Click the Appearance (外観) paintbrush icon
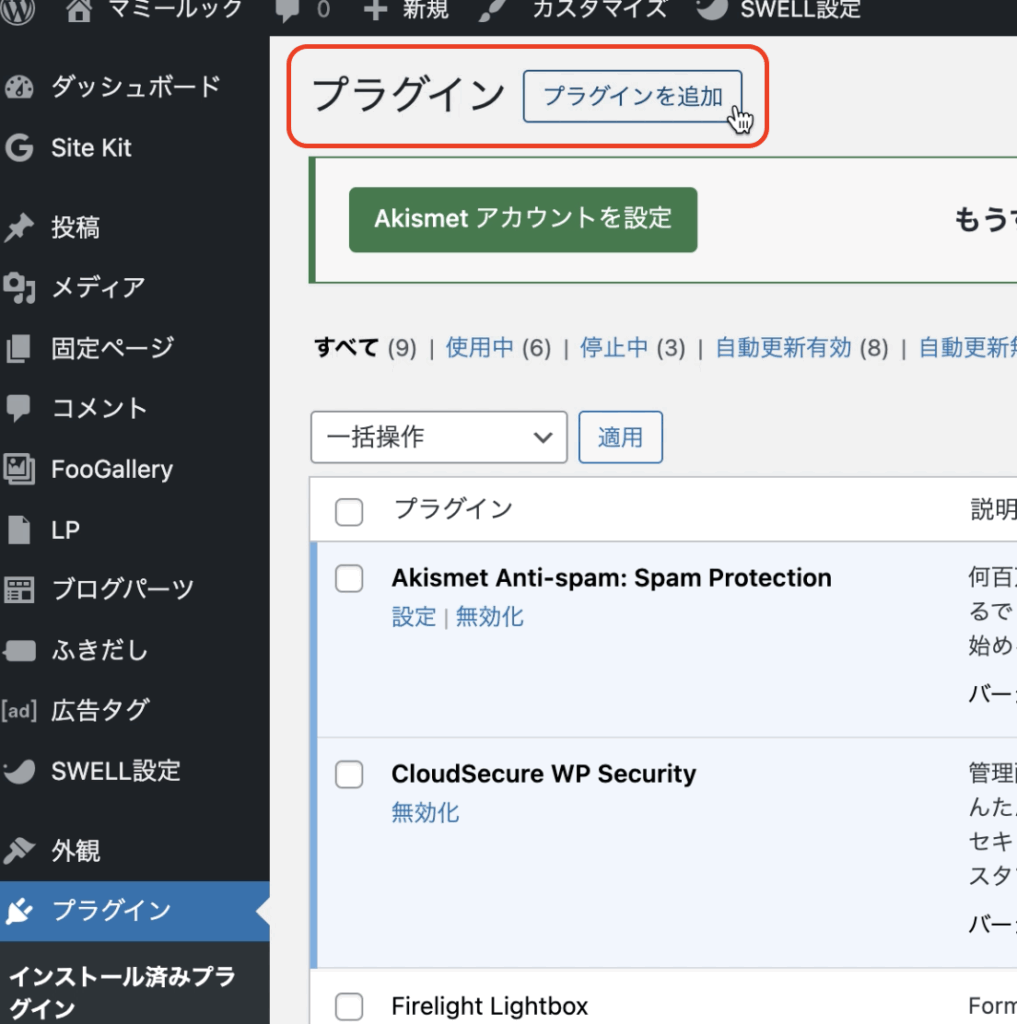This screenshot has width=1017, height=1024. pyautogui.click(x=19, y=851)
